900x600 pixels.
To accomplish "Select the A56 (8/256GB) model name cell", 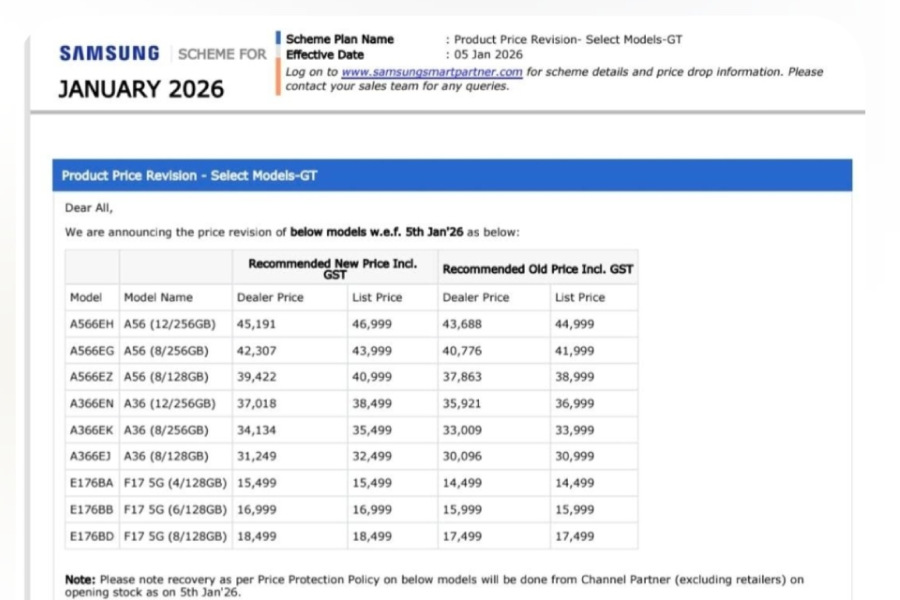I will [166, 351].
